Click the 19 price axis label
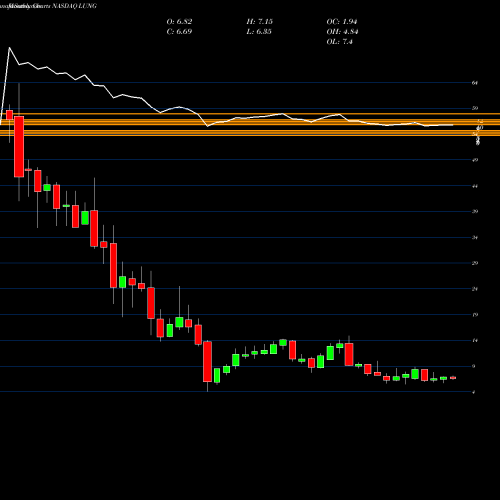 475,315
